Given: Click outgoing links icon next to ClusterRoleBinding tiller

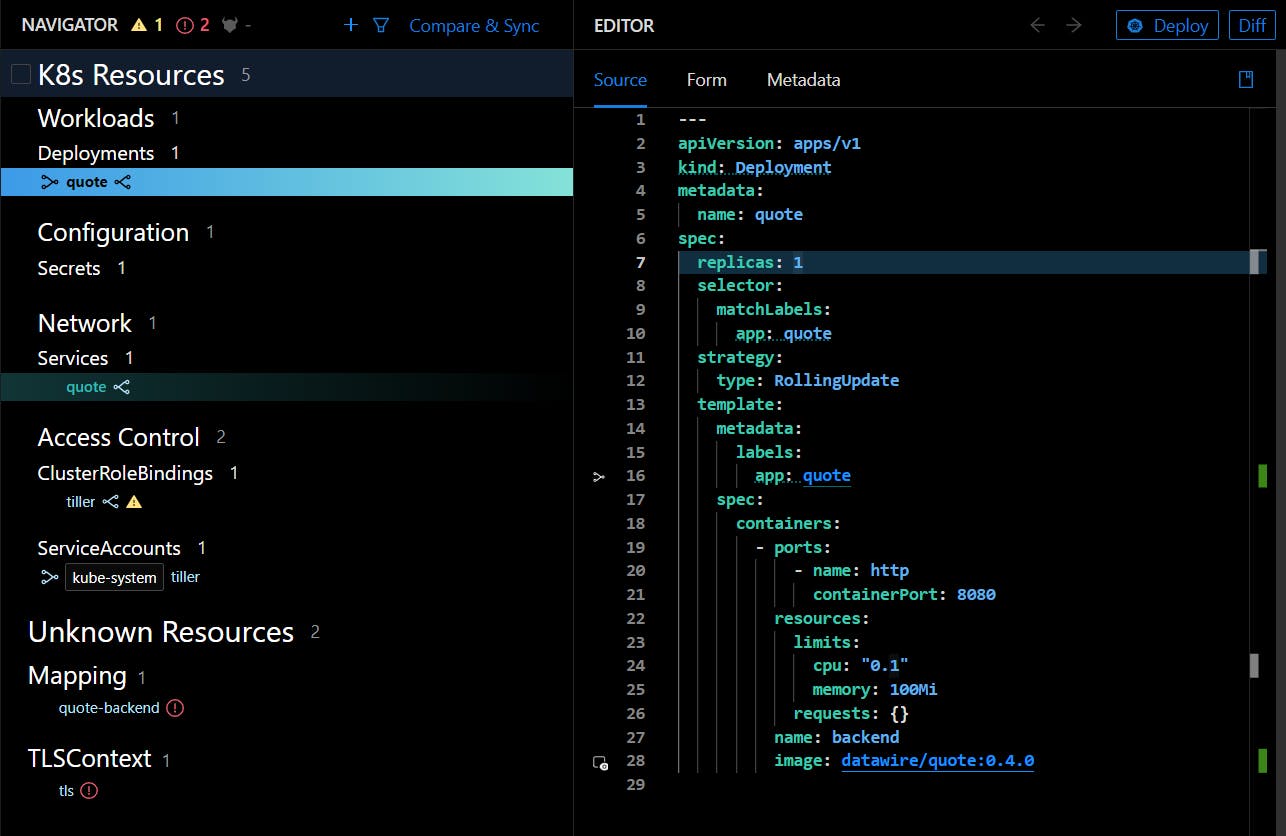Looking at the screenshot, I should coord(111,502).
